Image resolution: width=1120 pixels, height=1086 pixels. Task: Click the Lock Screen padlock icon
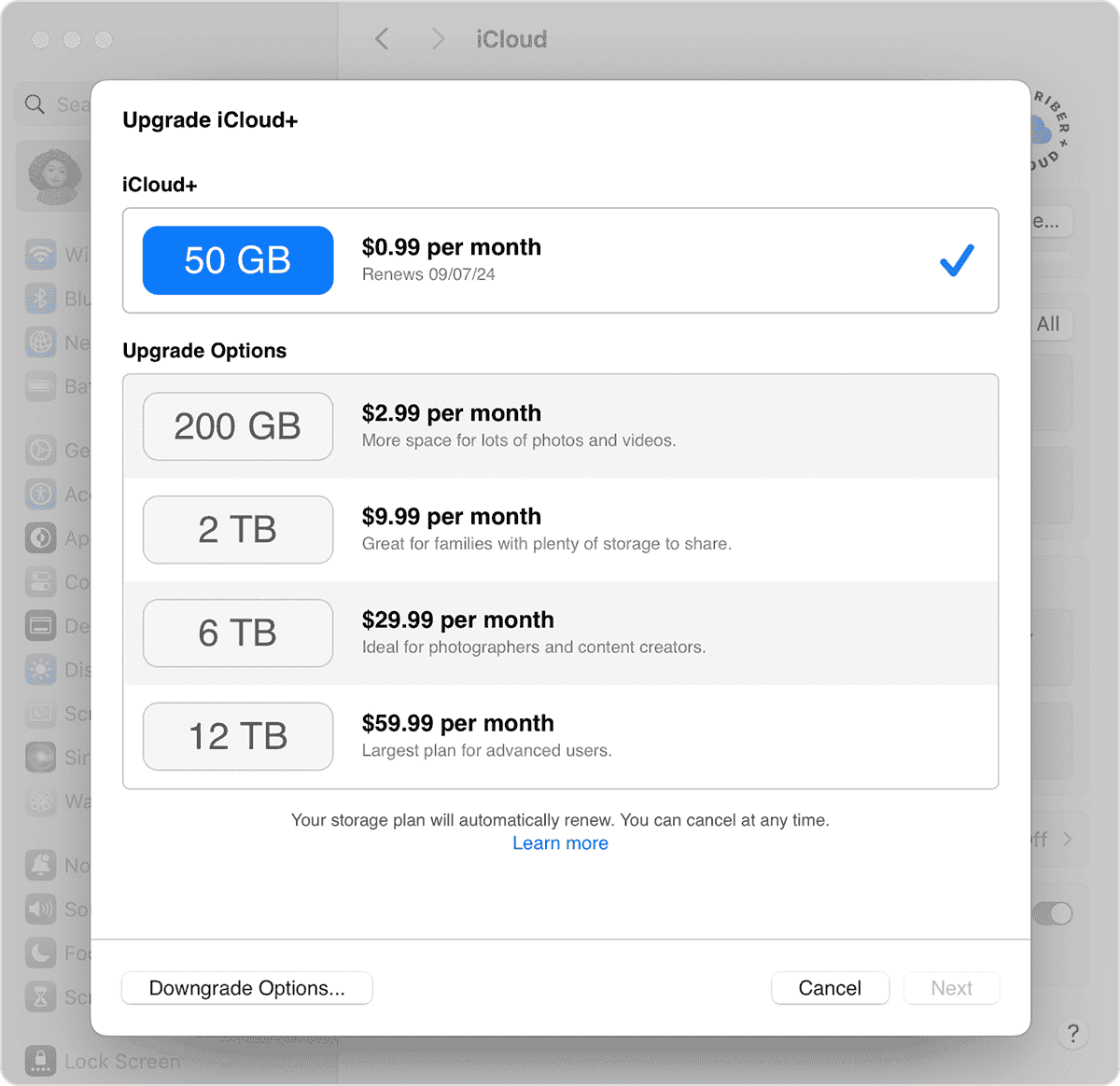(41, 1061)
